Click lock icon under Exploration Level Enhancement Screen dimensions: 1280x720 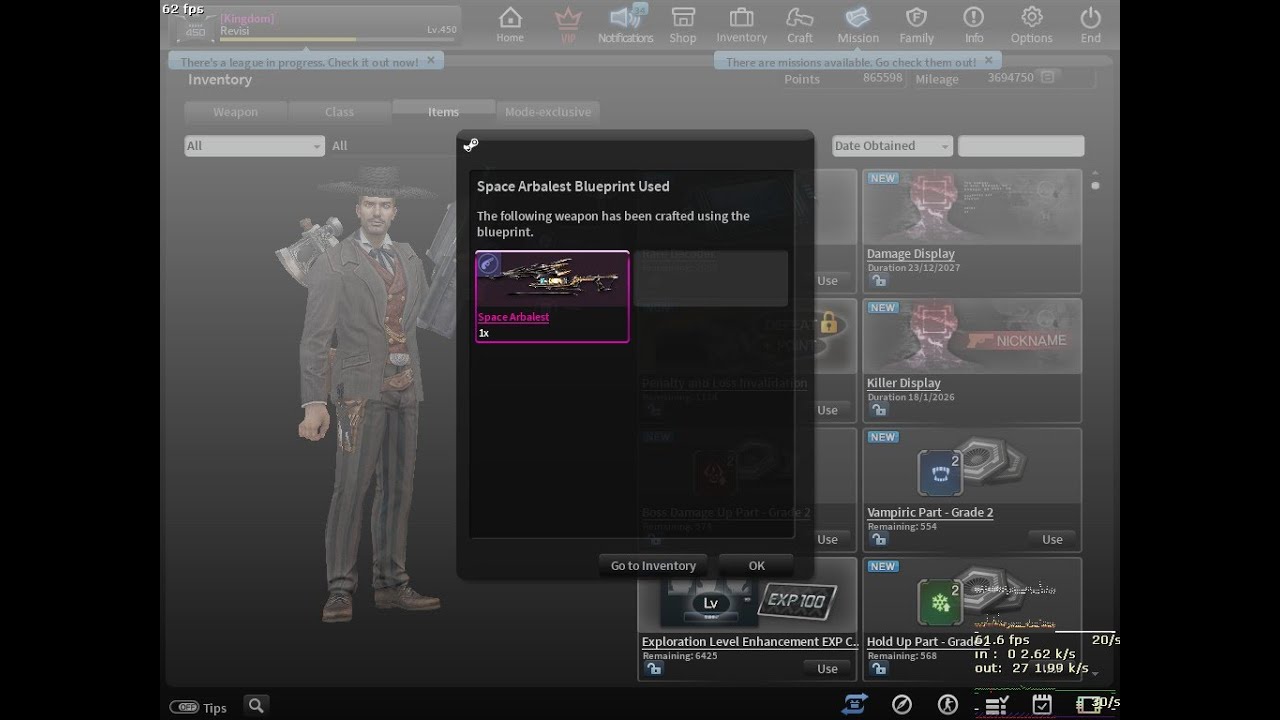coord(653,669)
